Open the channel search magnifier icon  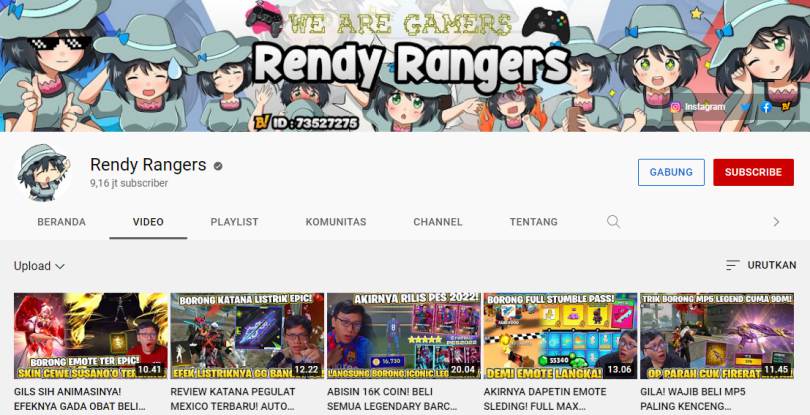tap(613, 222)
